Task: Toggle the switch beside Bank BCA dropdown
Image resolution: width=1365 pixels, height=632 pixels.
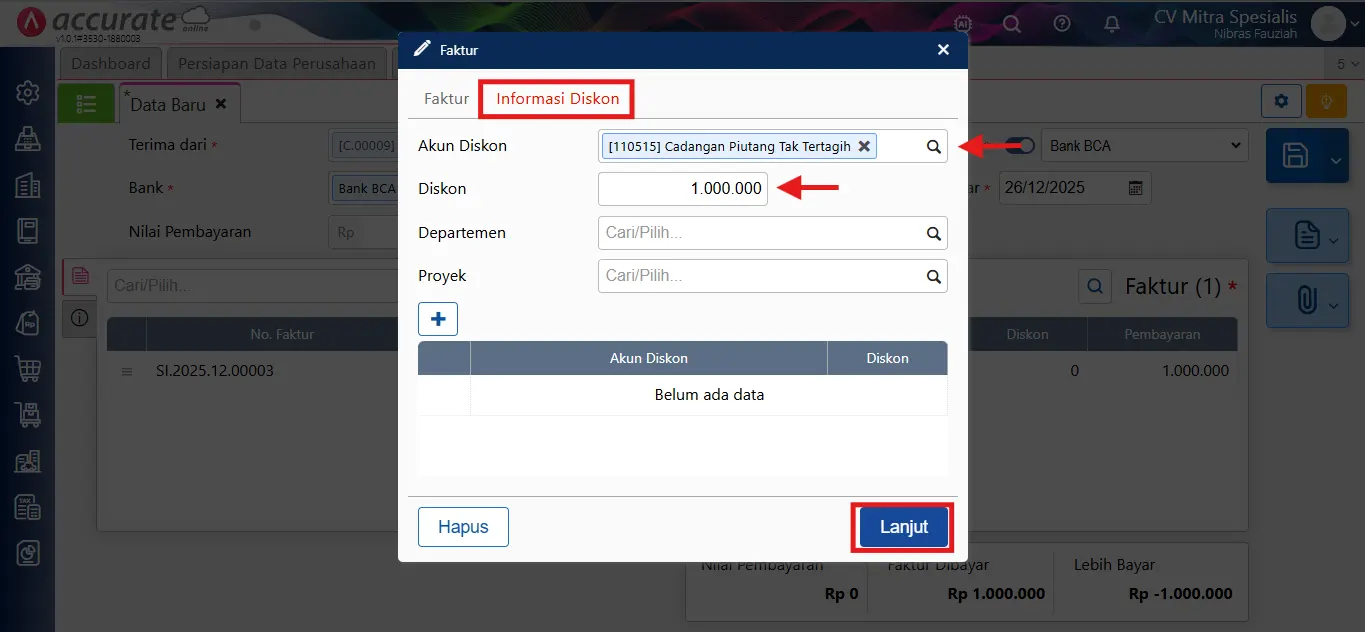Action: (1021, 146)
